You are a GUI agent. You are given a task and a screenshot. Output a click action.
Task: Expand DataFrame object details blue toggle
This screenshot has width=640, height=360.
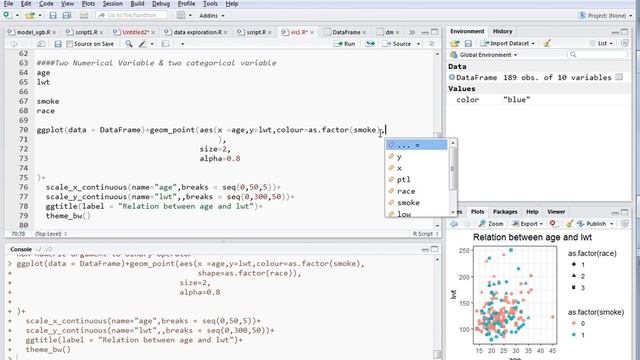click(452, 77)
